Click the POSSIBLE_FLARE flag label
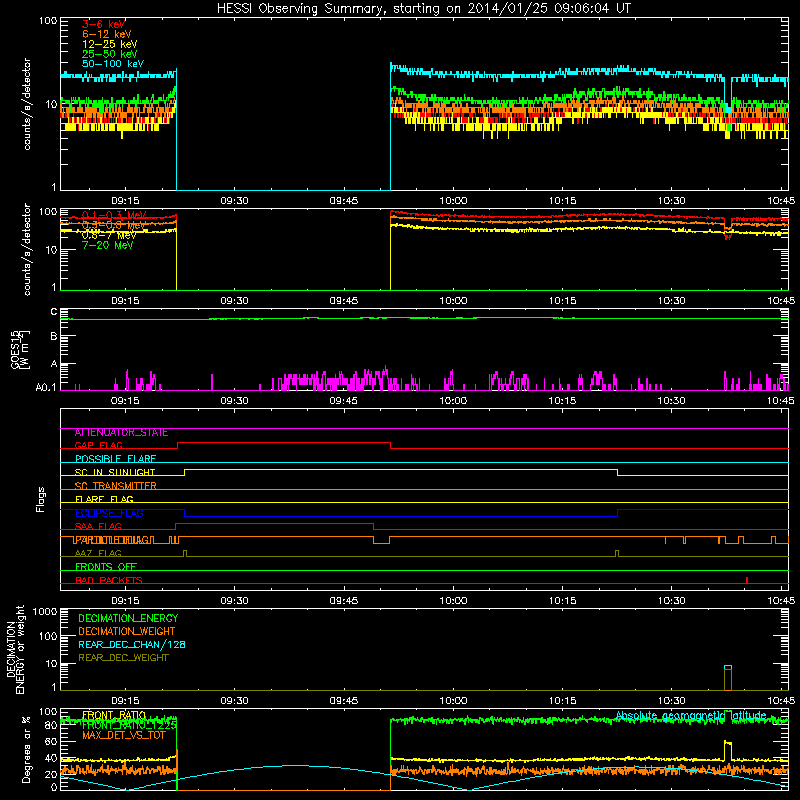Screen dimensions: 800x800 [x=115, y=459]
